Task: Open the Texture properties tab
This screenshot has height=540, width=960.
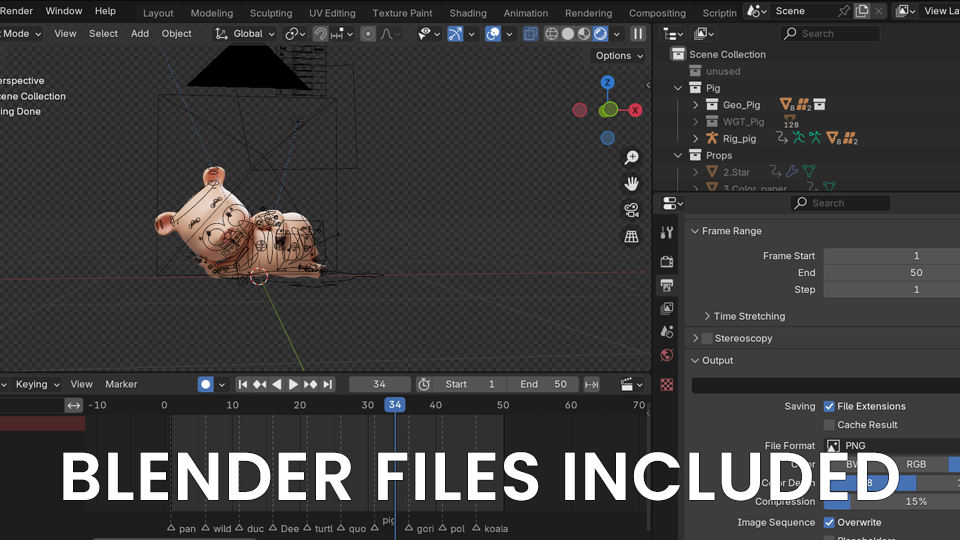Action: (x=667, y=384)
